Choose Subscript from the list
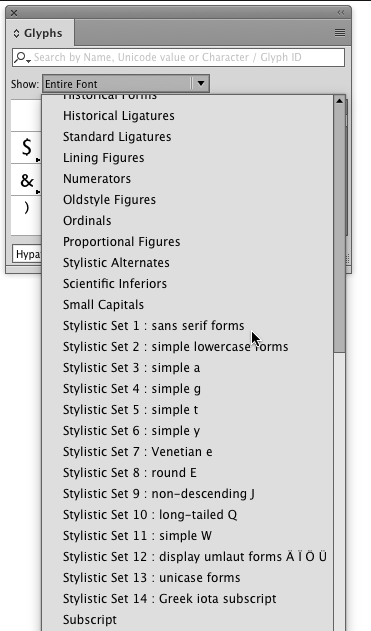The image size is (371, 631). click(x=90, y=619)
